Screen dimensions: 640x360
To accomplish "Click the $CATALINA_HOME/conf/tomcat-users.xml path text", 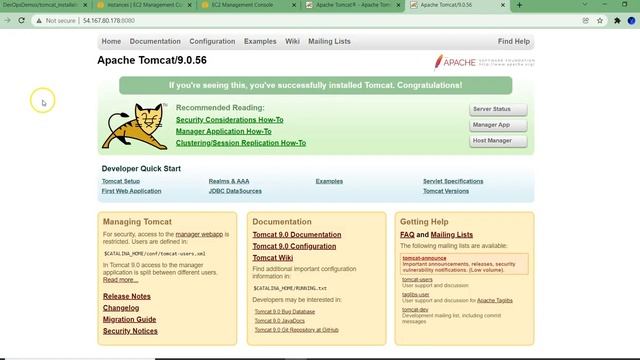I will (x=155, y=253).
